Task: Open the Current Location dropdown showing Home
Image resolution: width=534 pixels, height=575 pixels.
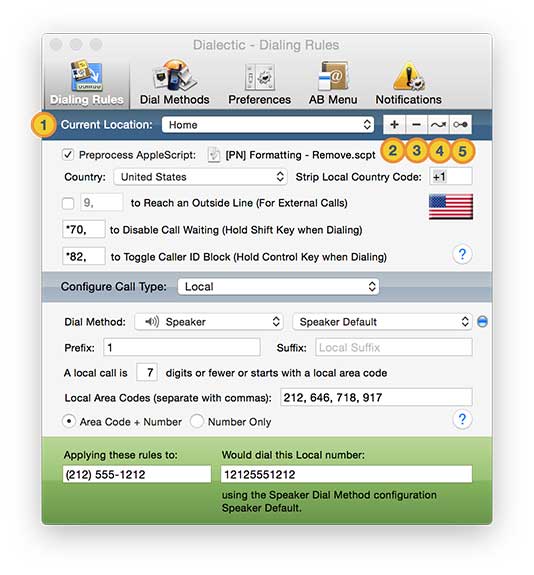Action: coord(268,125)
